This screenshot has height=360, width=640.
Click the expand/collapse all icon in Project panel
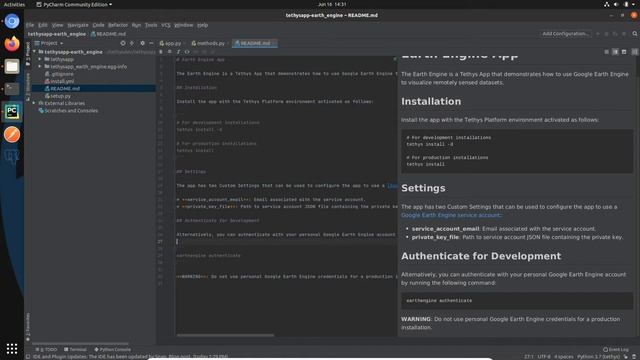coord(132,43)
